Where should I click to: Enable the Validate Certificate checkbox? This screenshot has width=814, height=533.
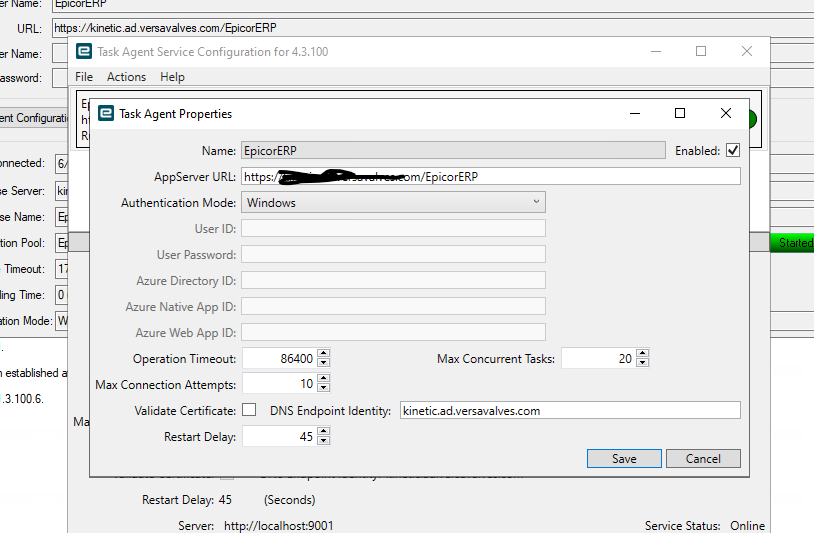point(249,410)
